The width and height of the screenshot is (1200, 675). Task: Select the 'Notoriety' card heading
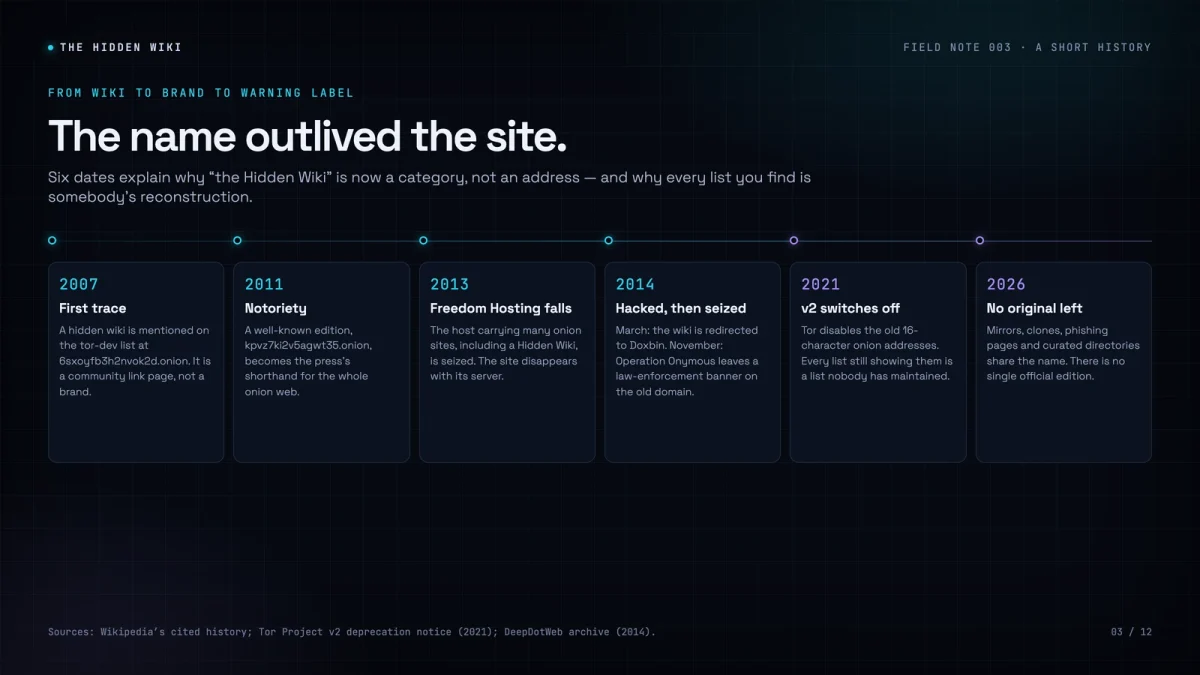276,308
